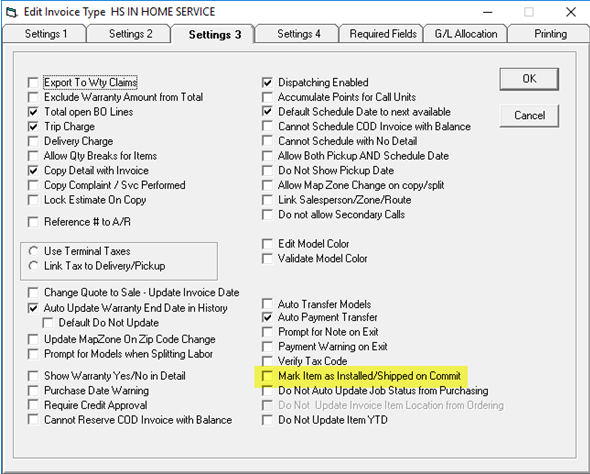Select the G/L Allocation tab
The image size is (590, 474).
[x=466, y=34]
